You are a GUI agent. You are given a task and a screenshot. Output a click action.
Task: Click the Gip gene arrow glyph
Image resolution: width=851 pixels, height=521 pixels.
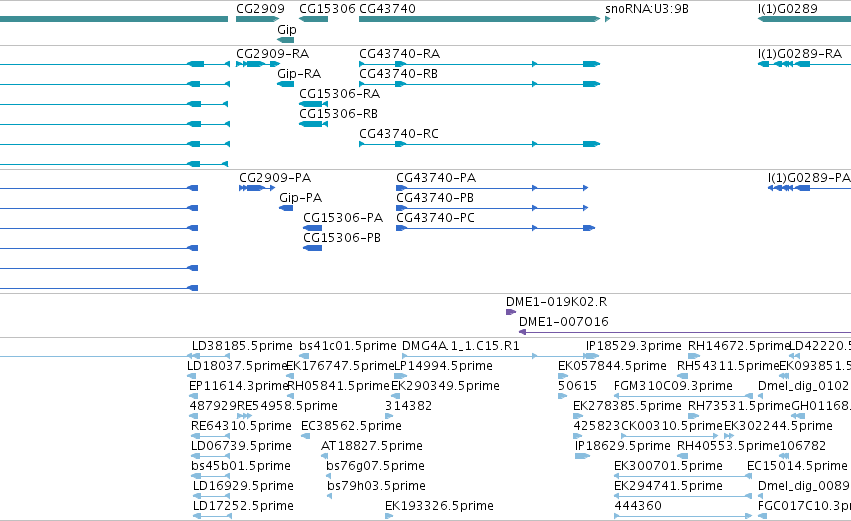[285, 40]
